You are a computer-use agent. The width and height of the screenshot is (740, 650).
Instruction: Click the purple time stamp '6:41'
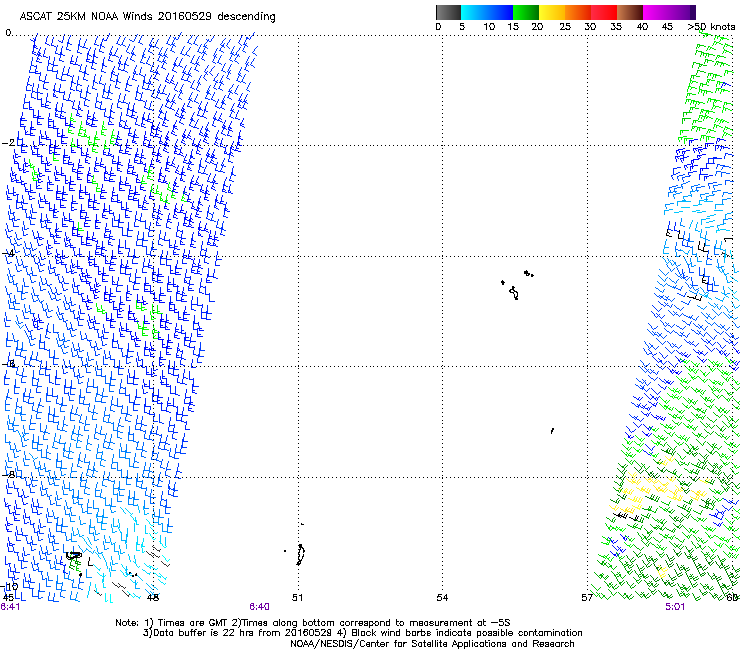[10, 607]
